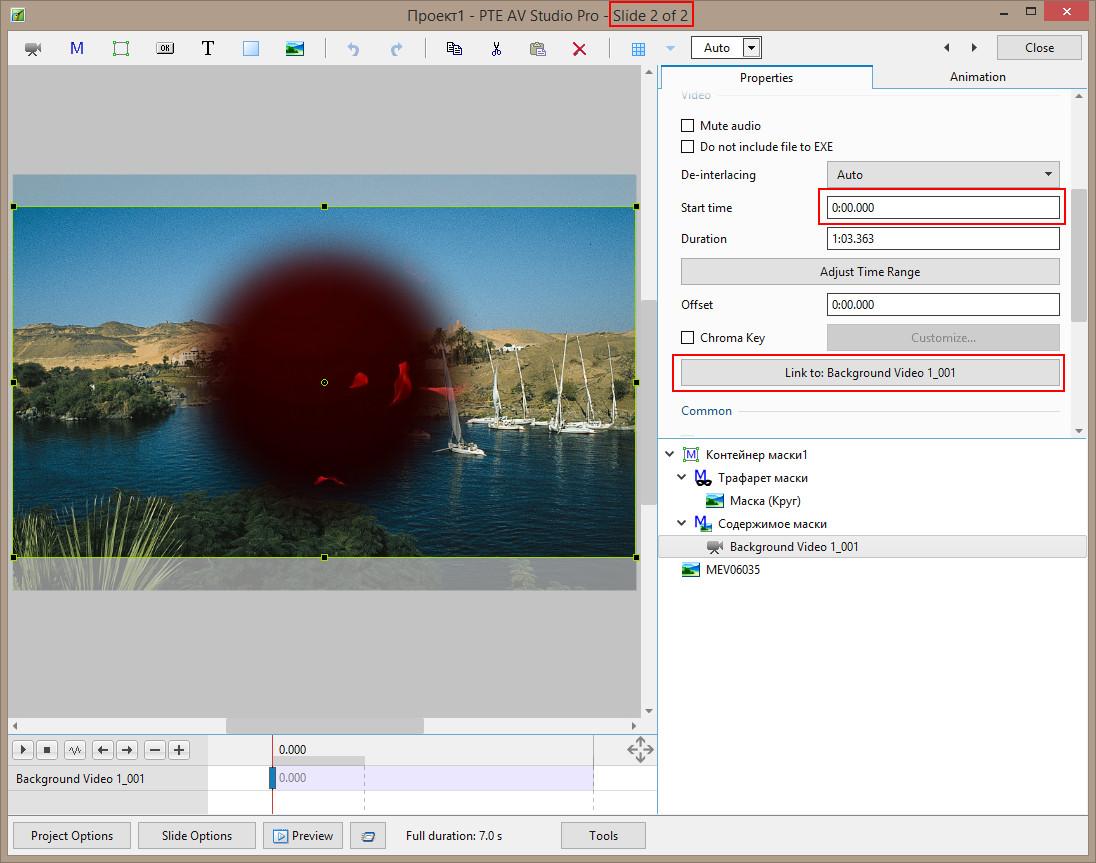Click the Start time input field
Screen dimensions: 1096x863
pos(942,208)
